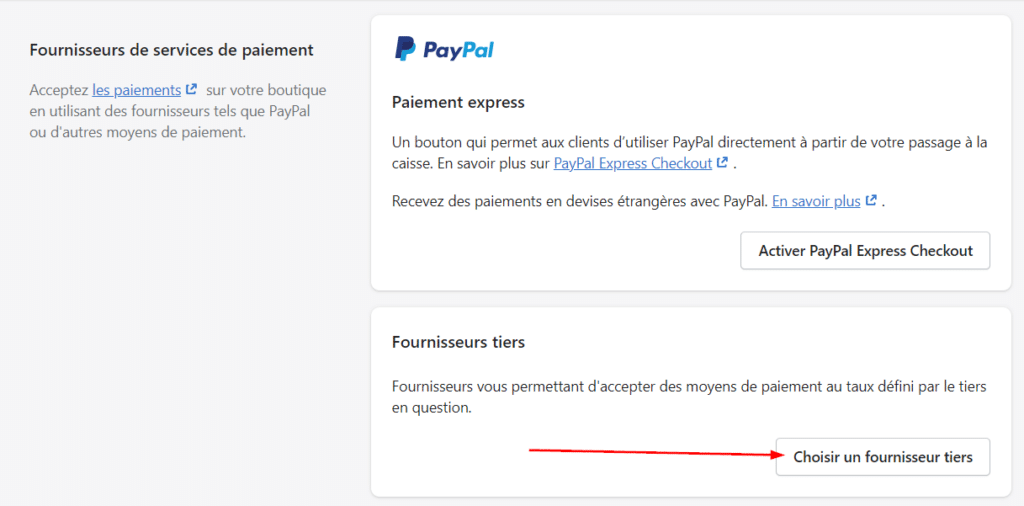Image resolution: width=1024 pixels, height=506 pixels.
Task: Click the PayPal double-P logo icon
Action: tap(405, 49)
